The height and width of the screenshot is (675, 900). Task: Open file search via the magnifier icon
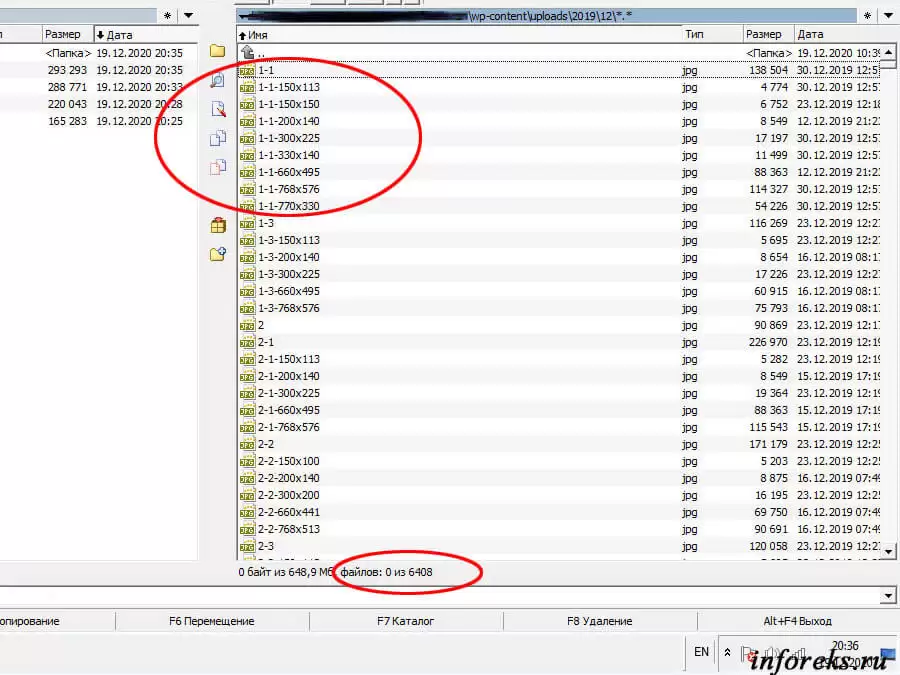point(217,81)
